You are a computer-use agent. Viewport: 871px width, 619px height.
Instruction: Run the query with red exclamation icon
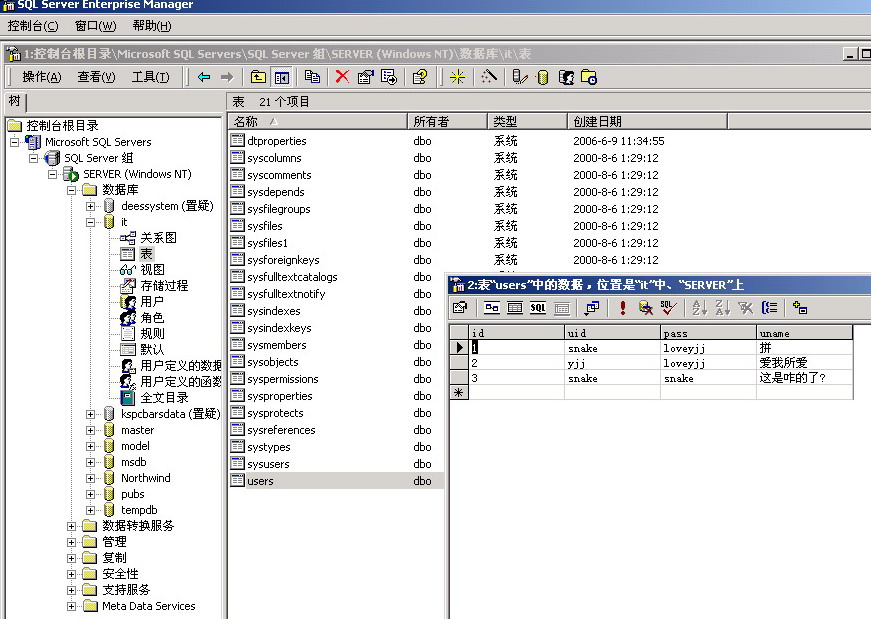click(623, 307)
